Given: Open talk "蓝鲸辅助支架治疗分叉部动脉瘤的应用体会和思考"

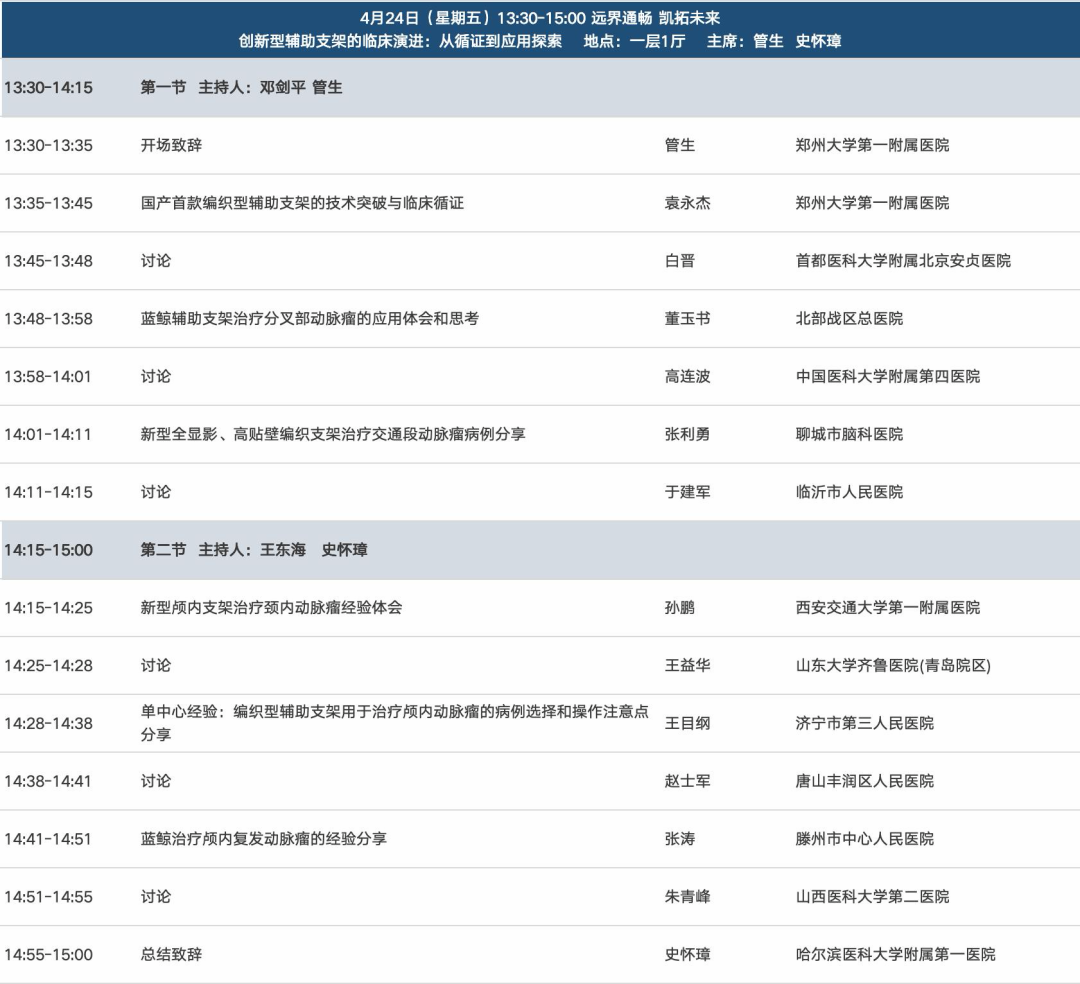Looking at the screenshot, I should click(309, 319).
